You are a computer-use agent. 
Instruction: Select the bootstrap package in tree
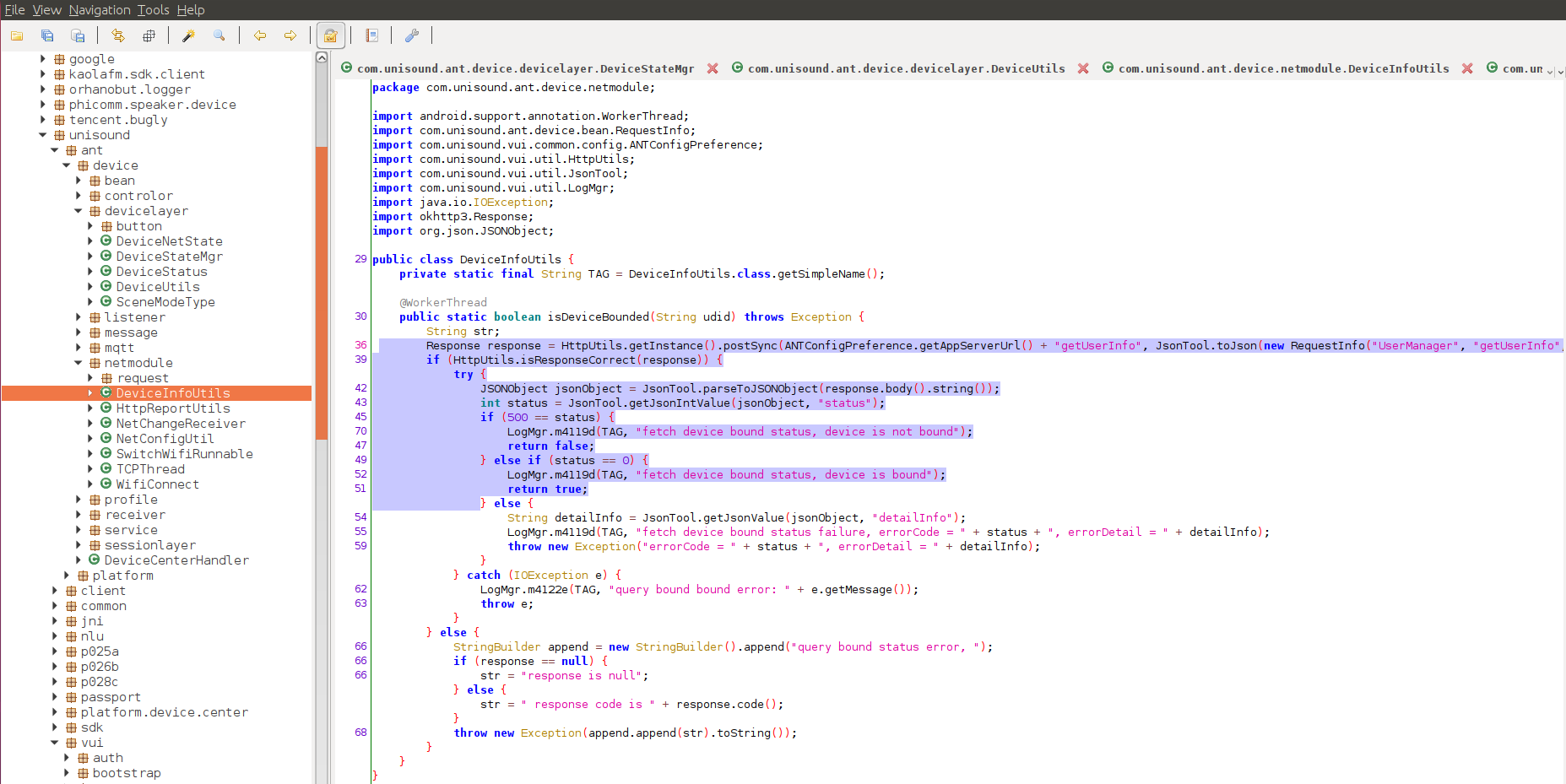pyautogui.click(x=127, y=773)
